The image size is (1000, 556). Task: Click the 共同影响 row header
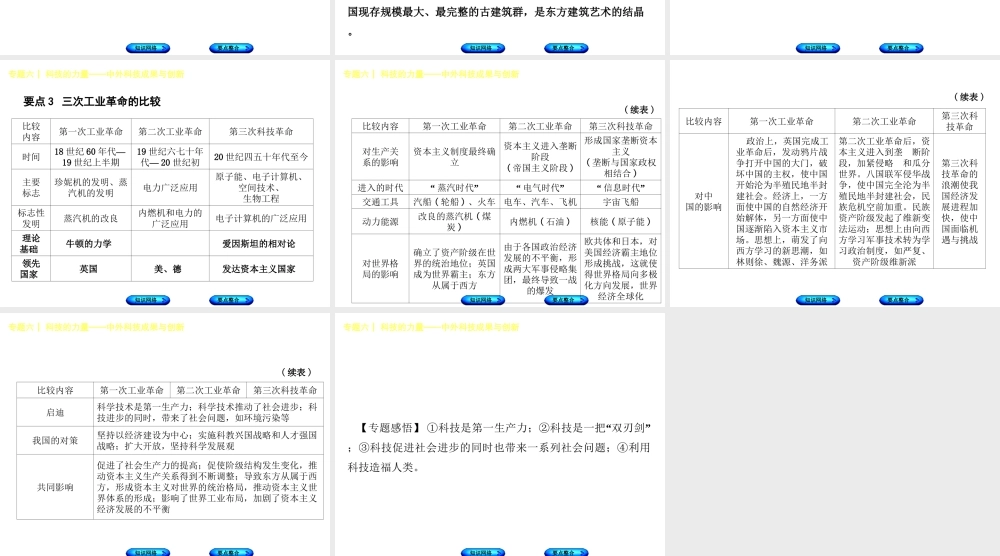pyautogui.click(x=55, y=487)
